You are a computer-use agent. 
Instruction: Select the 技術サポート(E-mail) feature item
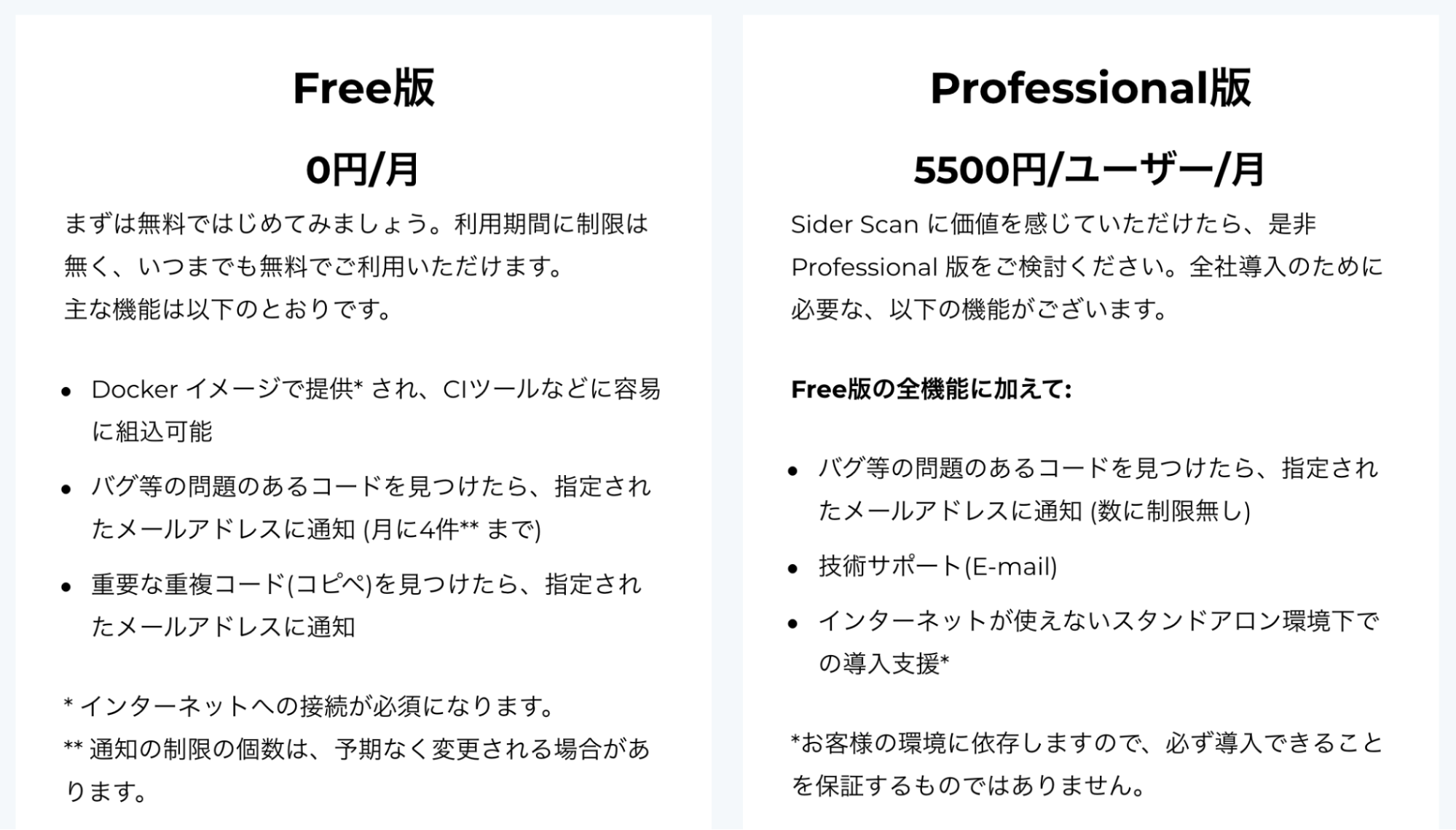point(937,566)
